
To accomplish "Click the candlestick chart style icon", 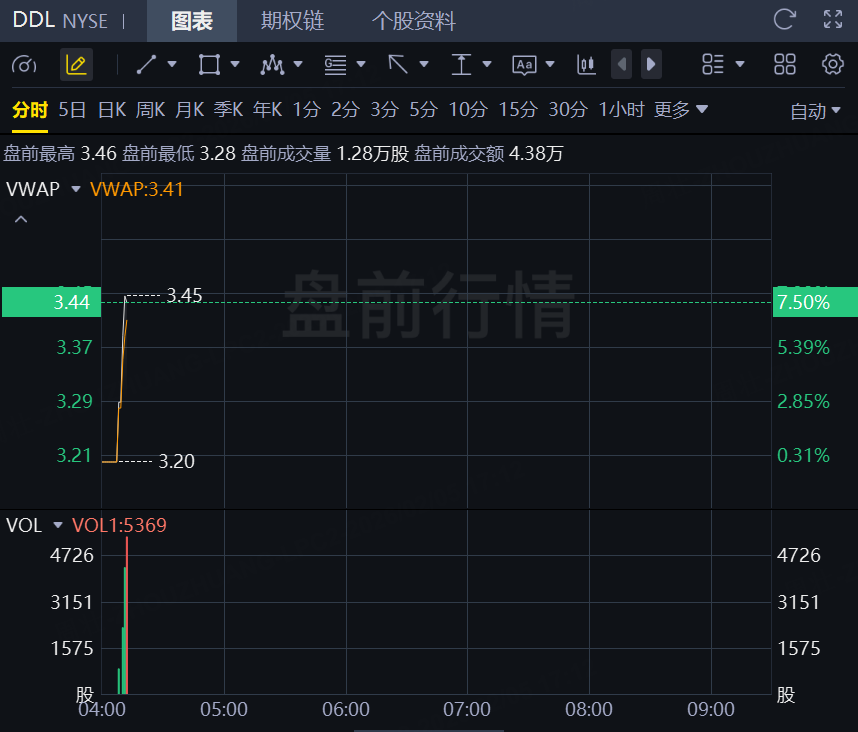I will coord(586,65).
